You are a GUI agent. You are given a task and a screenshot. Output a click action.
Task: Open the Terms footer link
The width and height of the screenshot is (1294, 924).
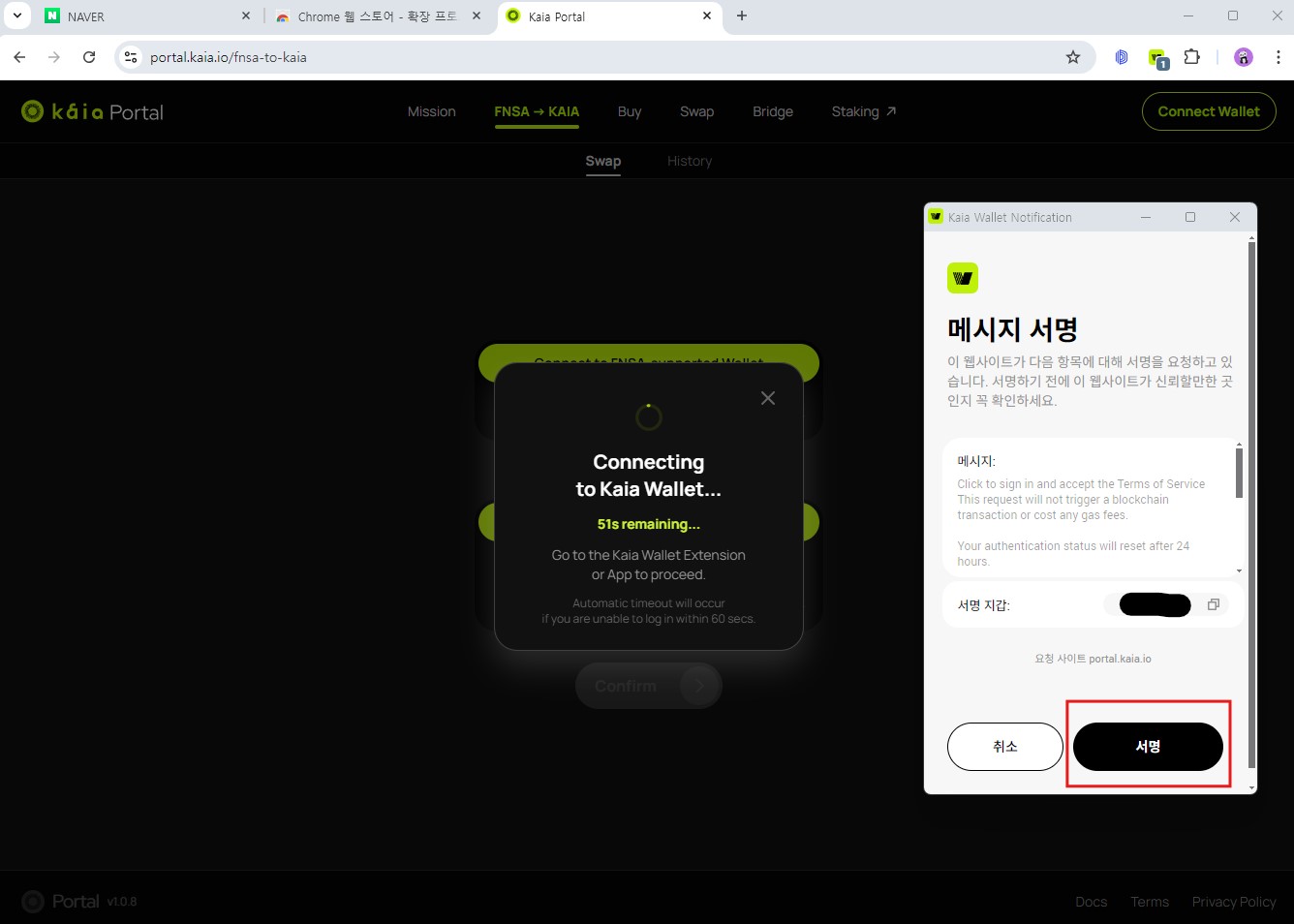point(1150,902)
